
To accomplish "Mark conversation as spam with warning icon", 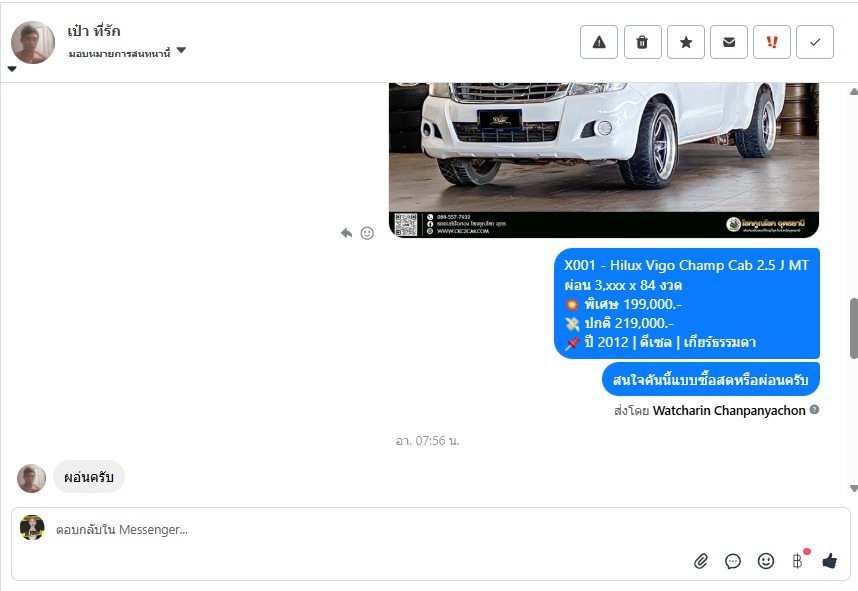I will [599, 42].
